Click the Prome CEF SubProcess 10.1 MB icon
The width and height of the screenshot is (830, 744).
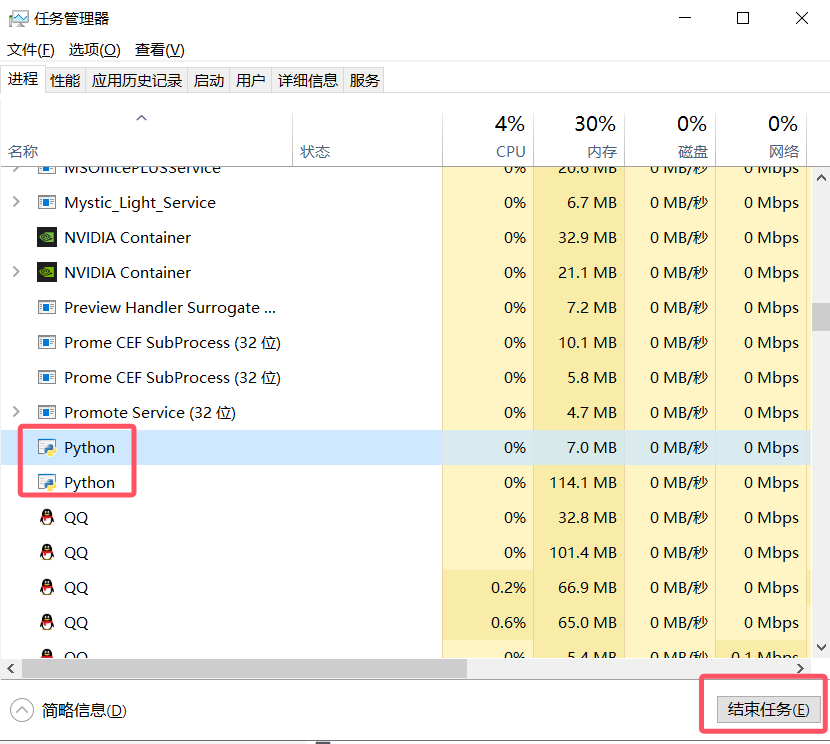[x=47, y=342]
